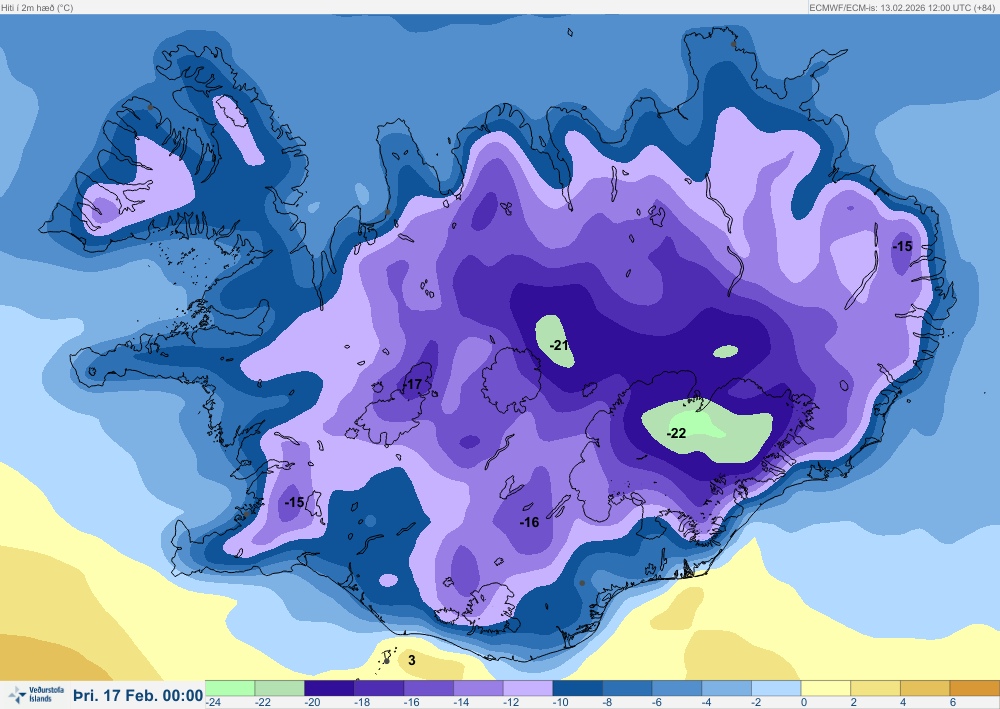Select the legend swatch for -22 to -20
The width and height of the screenshot is (1000, 709).
(x=279, y=688)
